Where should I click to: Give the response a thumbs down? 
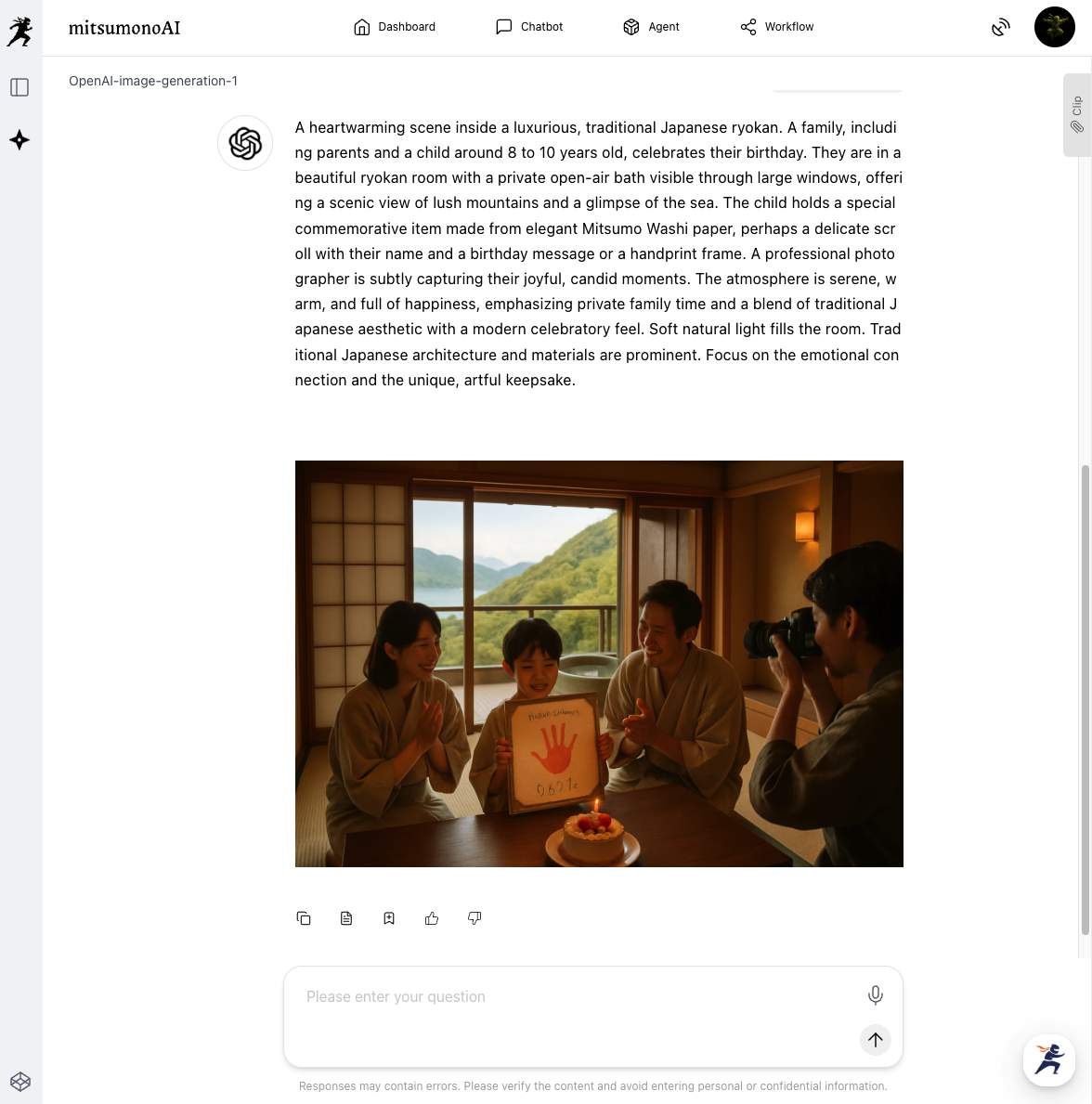pyautogui.click(x=474, y=918)
